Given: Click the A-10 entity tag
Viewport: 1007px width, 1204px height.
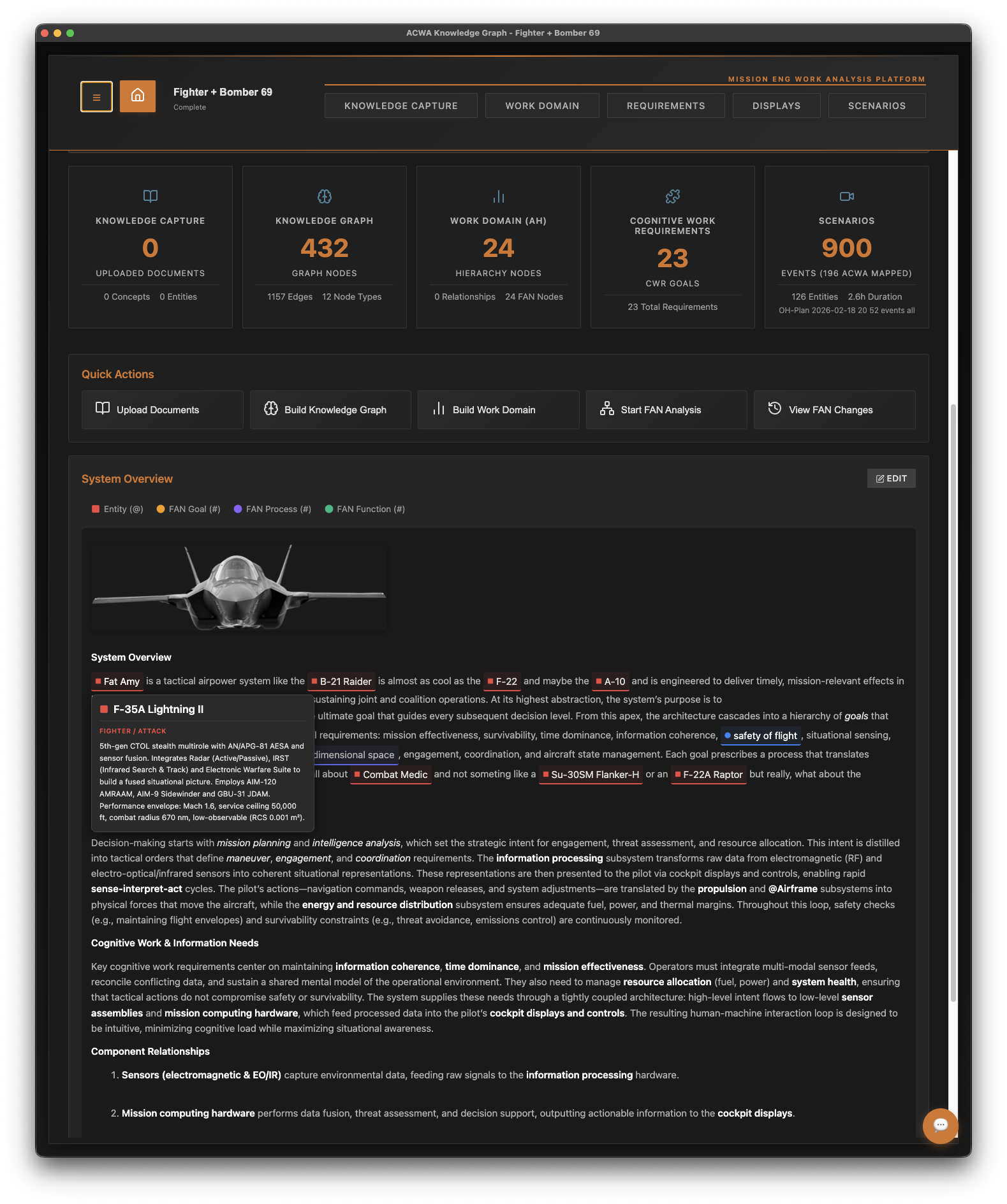Looking at the screenshot, I should [610, 681].
